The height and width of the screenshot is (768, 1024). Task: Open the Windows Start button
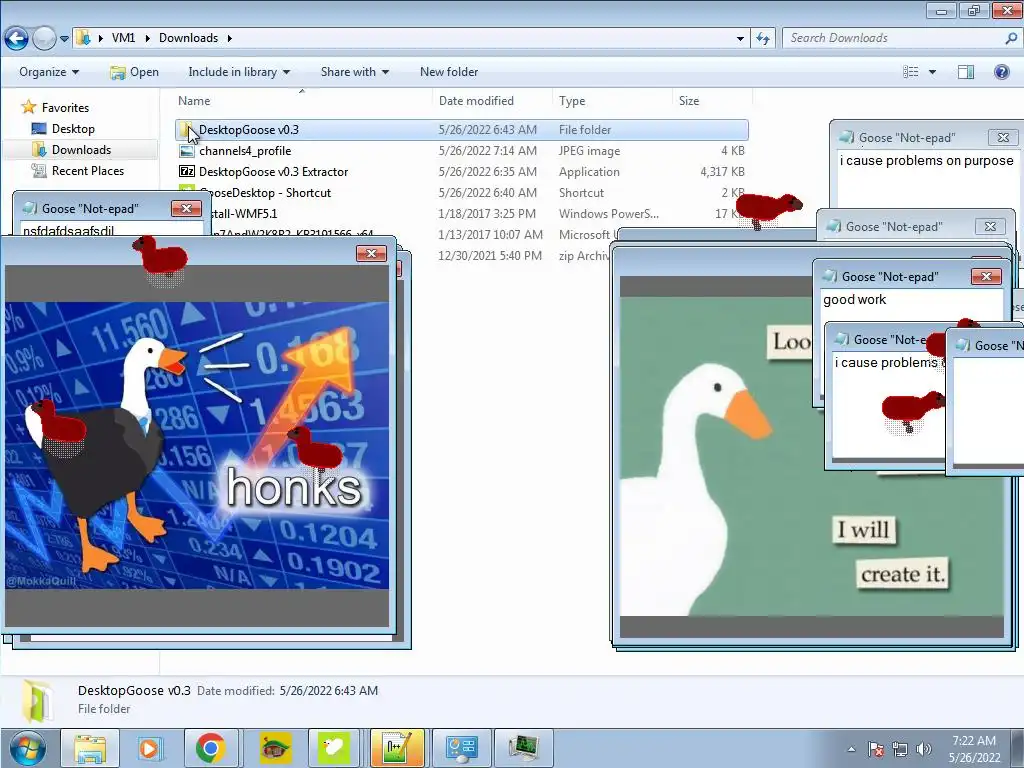click(x=27, y=748)
